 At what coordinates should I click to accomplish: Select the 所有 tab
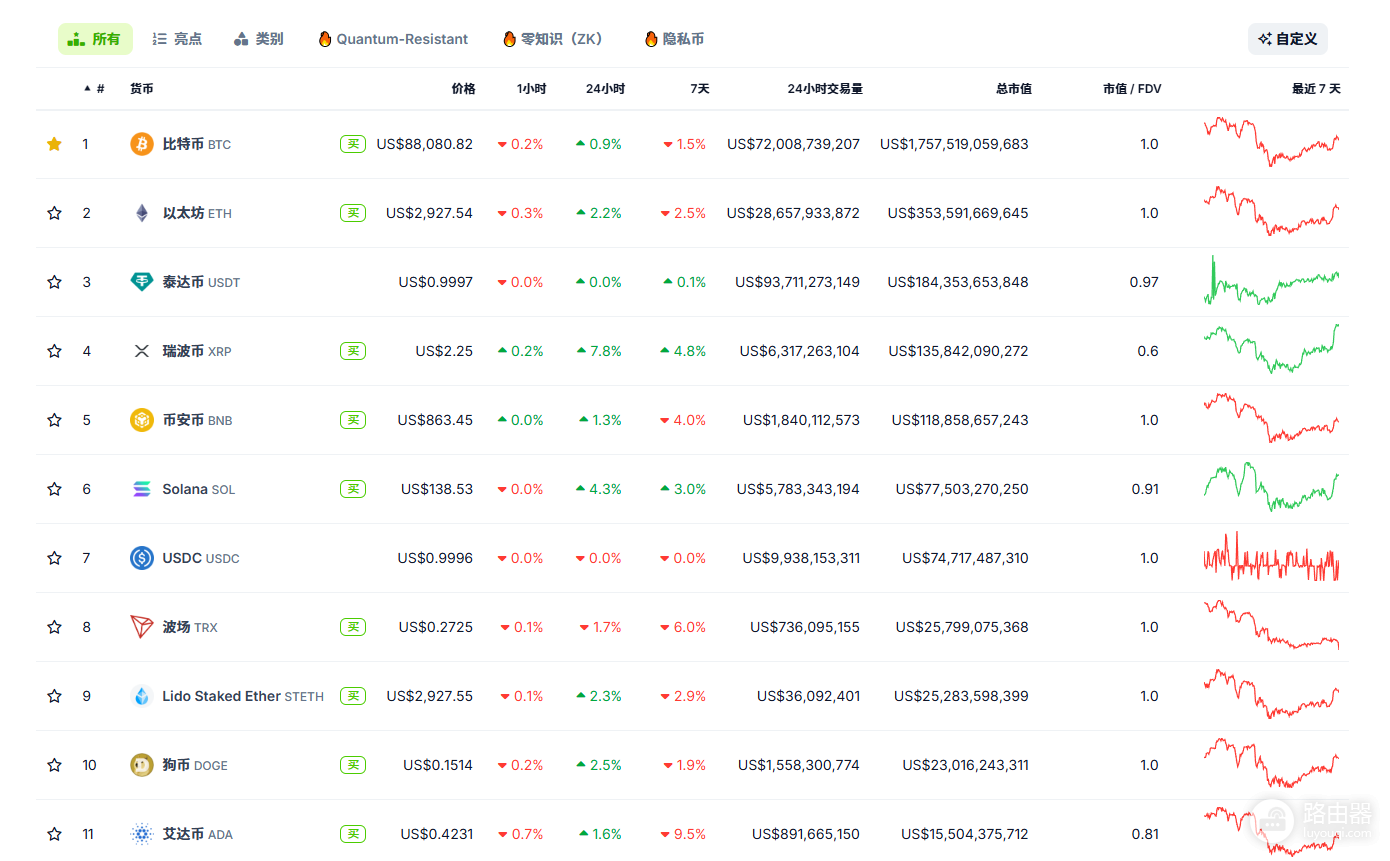point(95,39)
